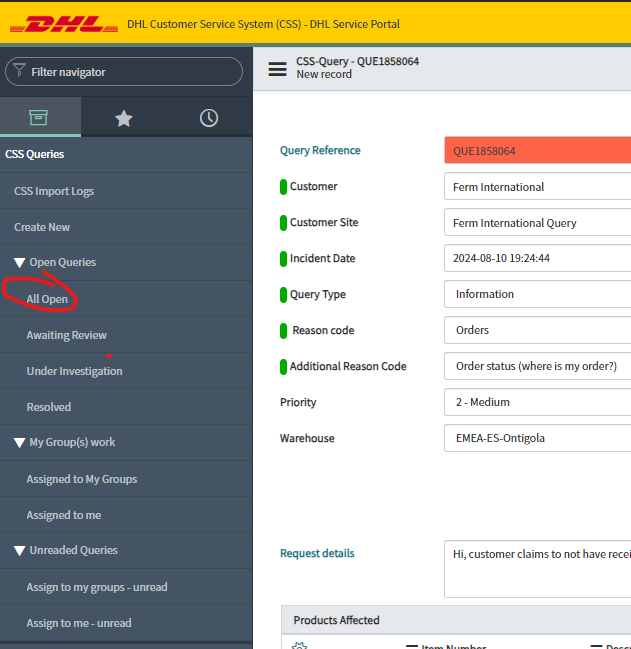Click the Request details label link

click(317, 553)
